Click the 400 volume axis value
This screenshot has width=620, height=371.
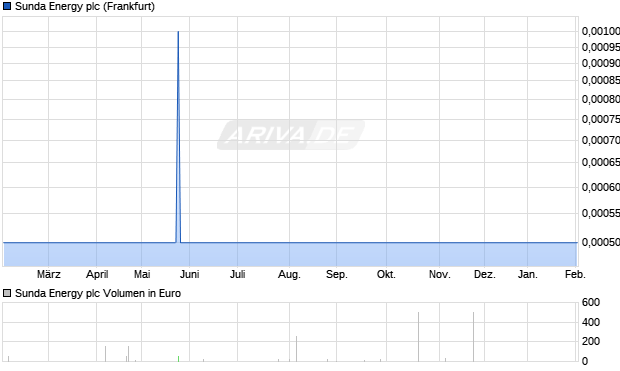click(x=591, y=322)
